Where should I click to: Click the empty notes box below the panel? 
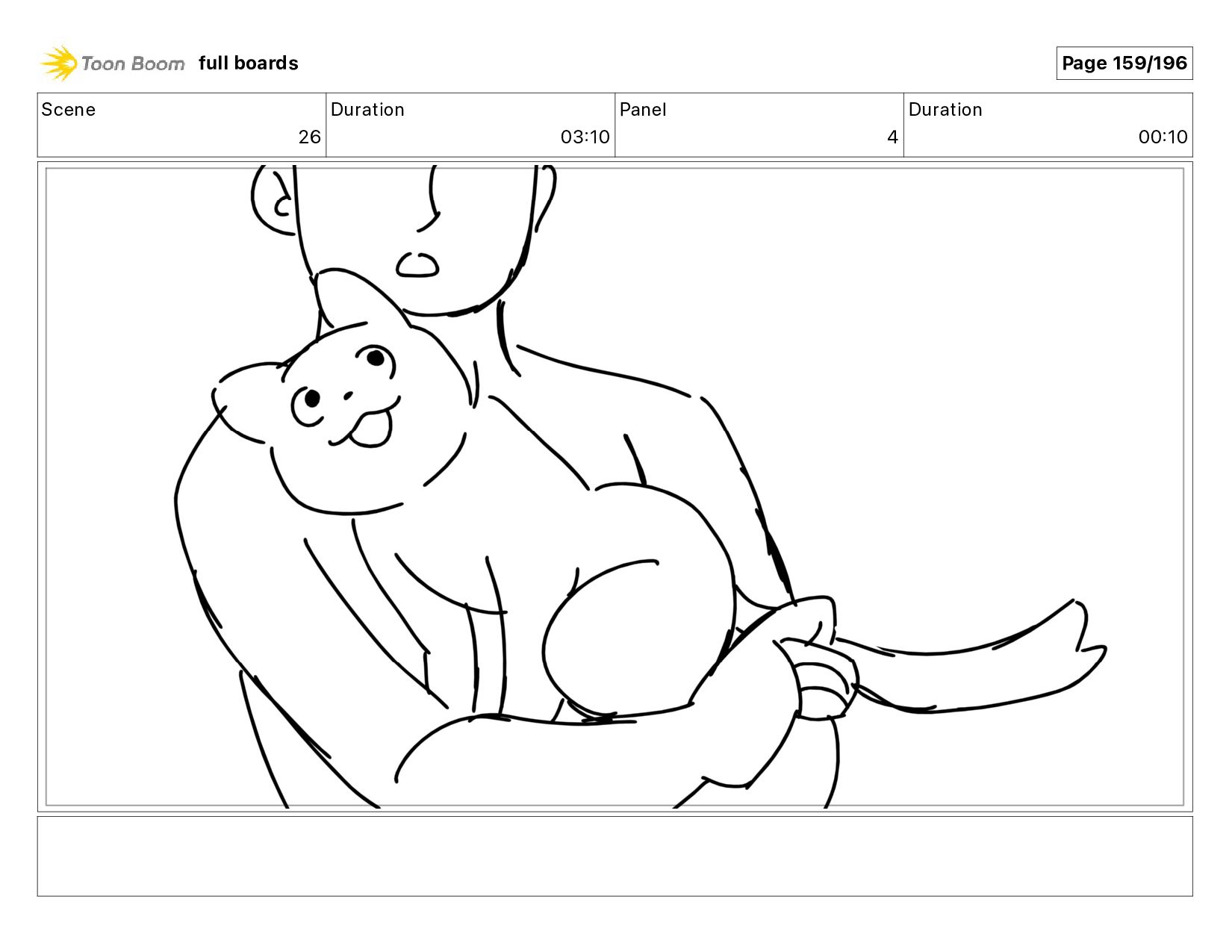[x=615, y=856]
